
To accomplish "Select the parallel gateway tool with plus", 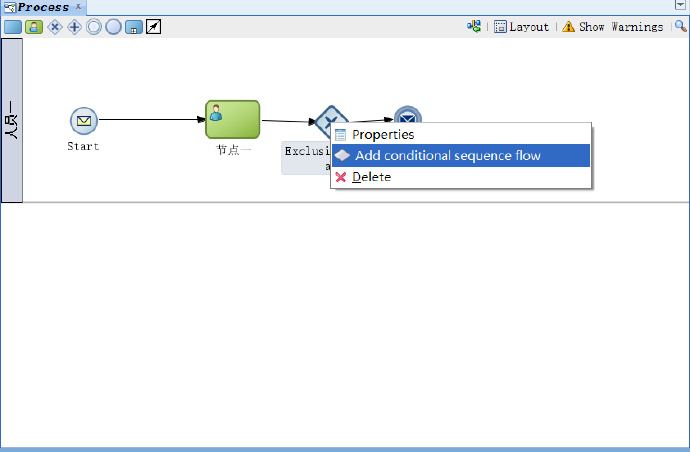I will (74, 27).
